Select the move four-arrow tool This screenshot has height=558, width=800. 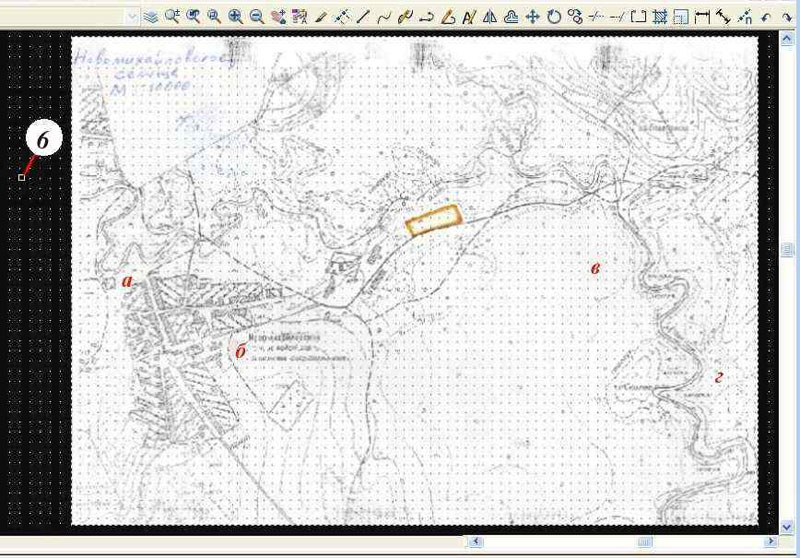[533, 17]
